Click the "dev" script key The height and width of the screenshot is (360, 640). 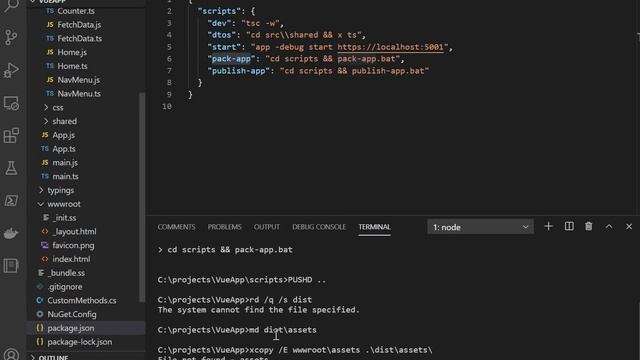coord(219,23)
